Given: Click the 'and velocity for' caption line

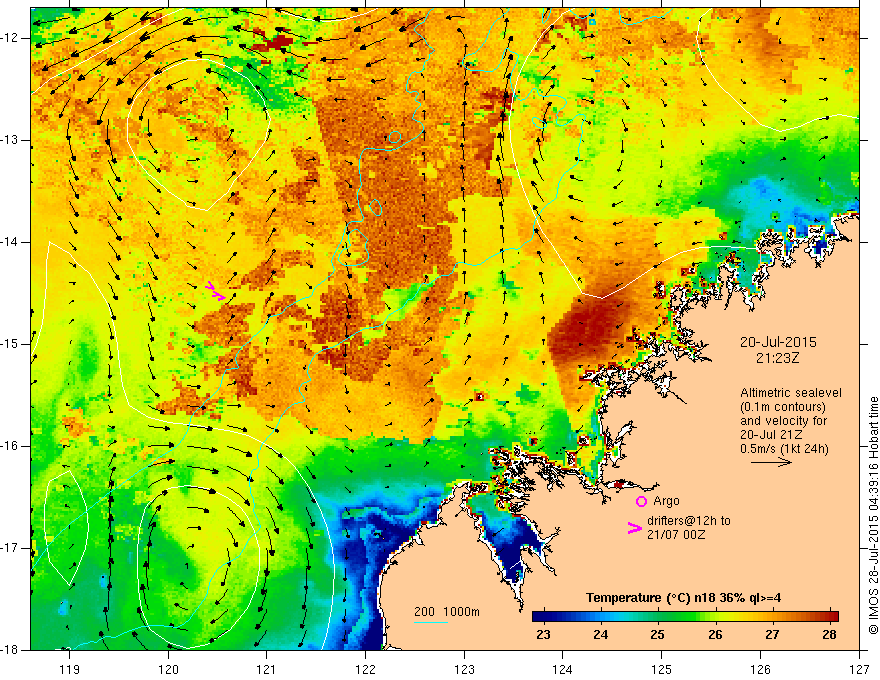Looking at the screenshot, I should pyautogui.click(x=783, y=421).
